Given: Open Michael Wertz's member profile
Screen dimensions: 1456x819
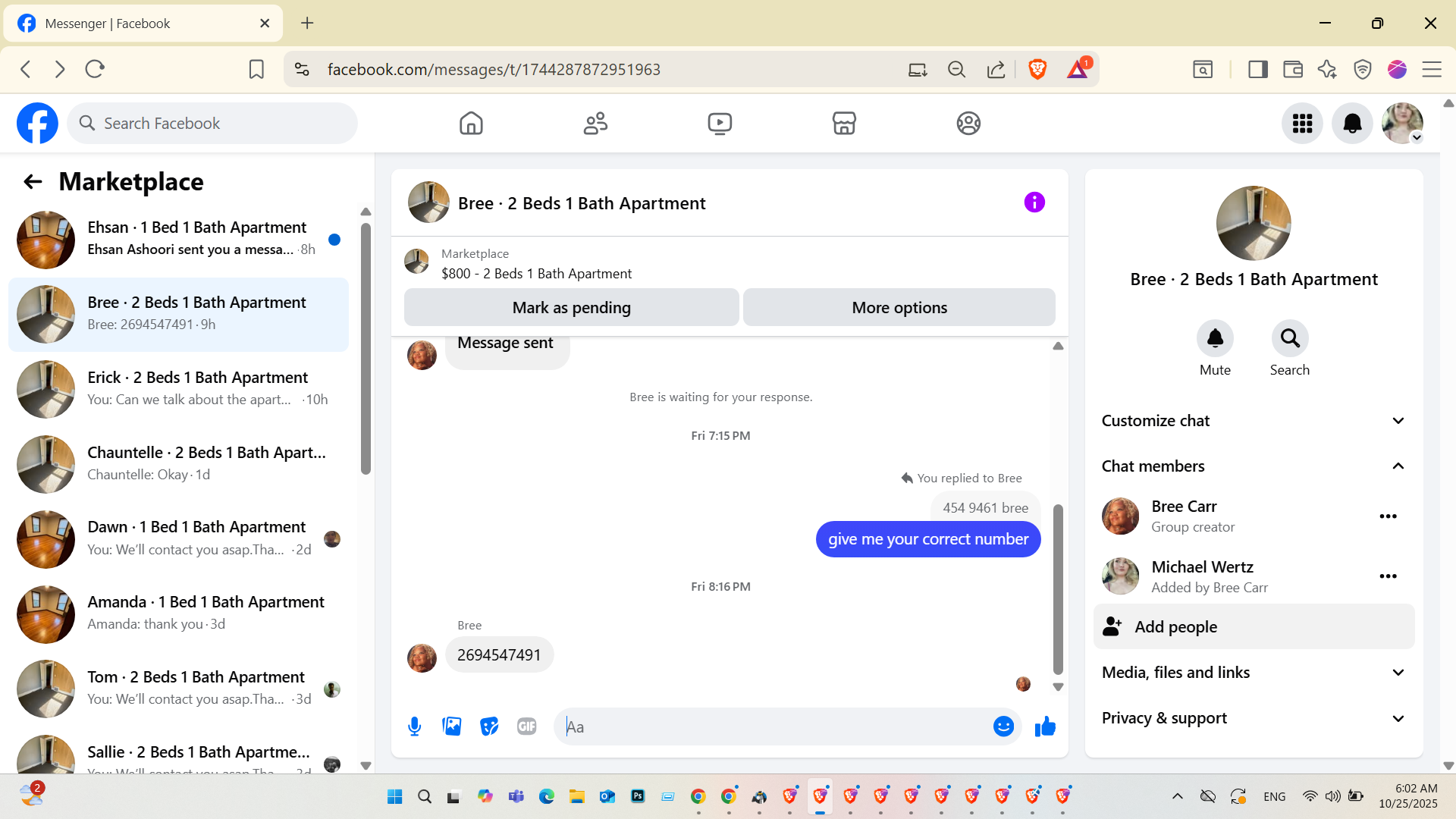Looking at the screenshot, I should [1202, 567].
